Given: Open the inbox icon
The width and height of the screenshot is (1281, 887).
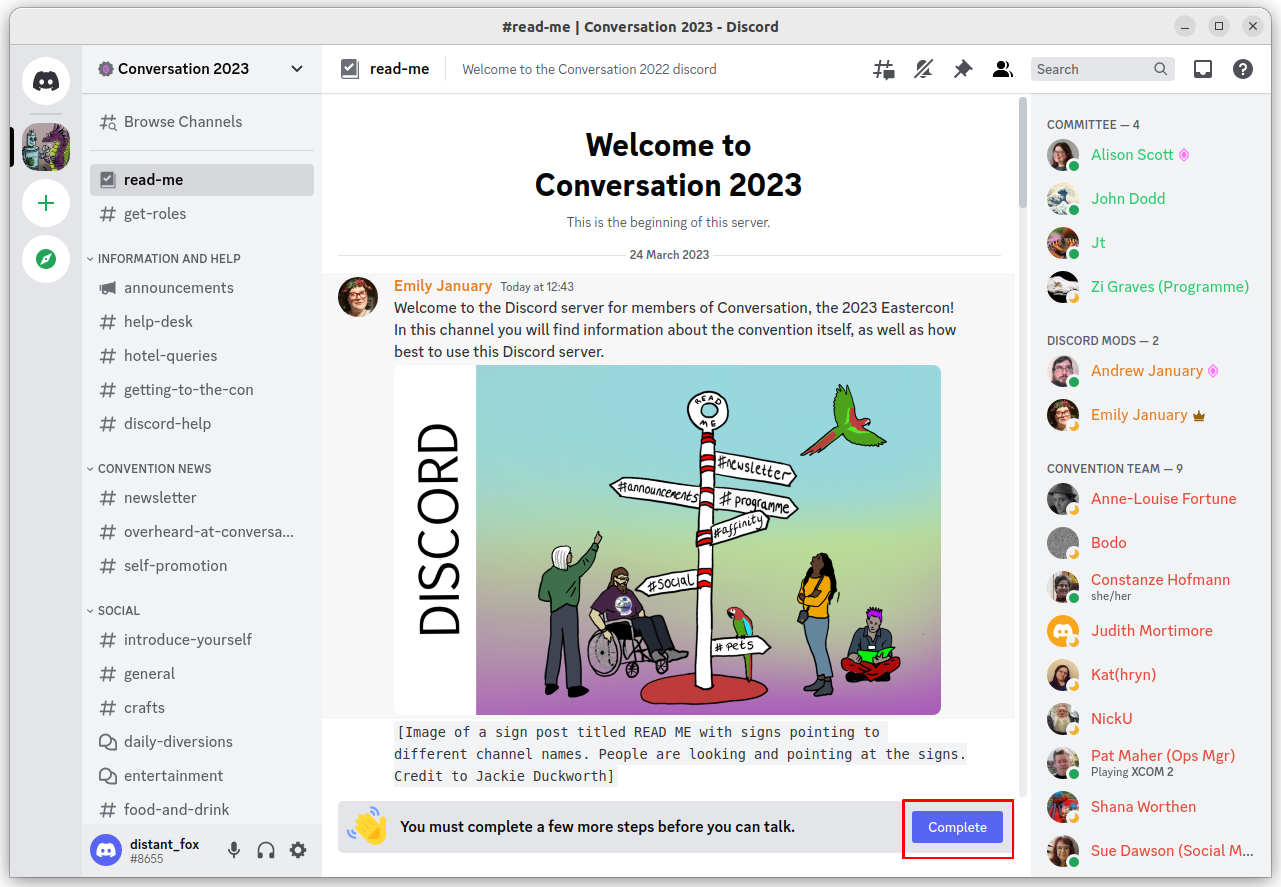Looking at the screenshot, I should coord(1203,69).
